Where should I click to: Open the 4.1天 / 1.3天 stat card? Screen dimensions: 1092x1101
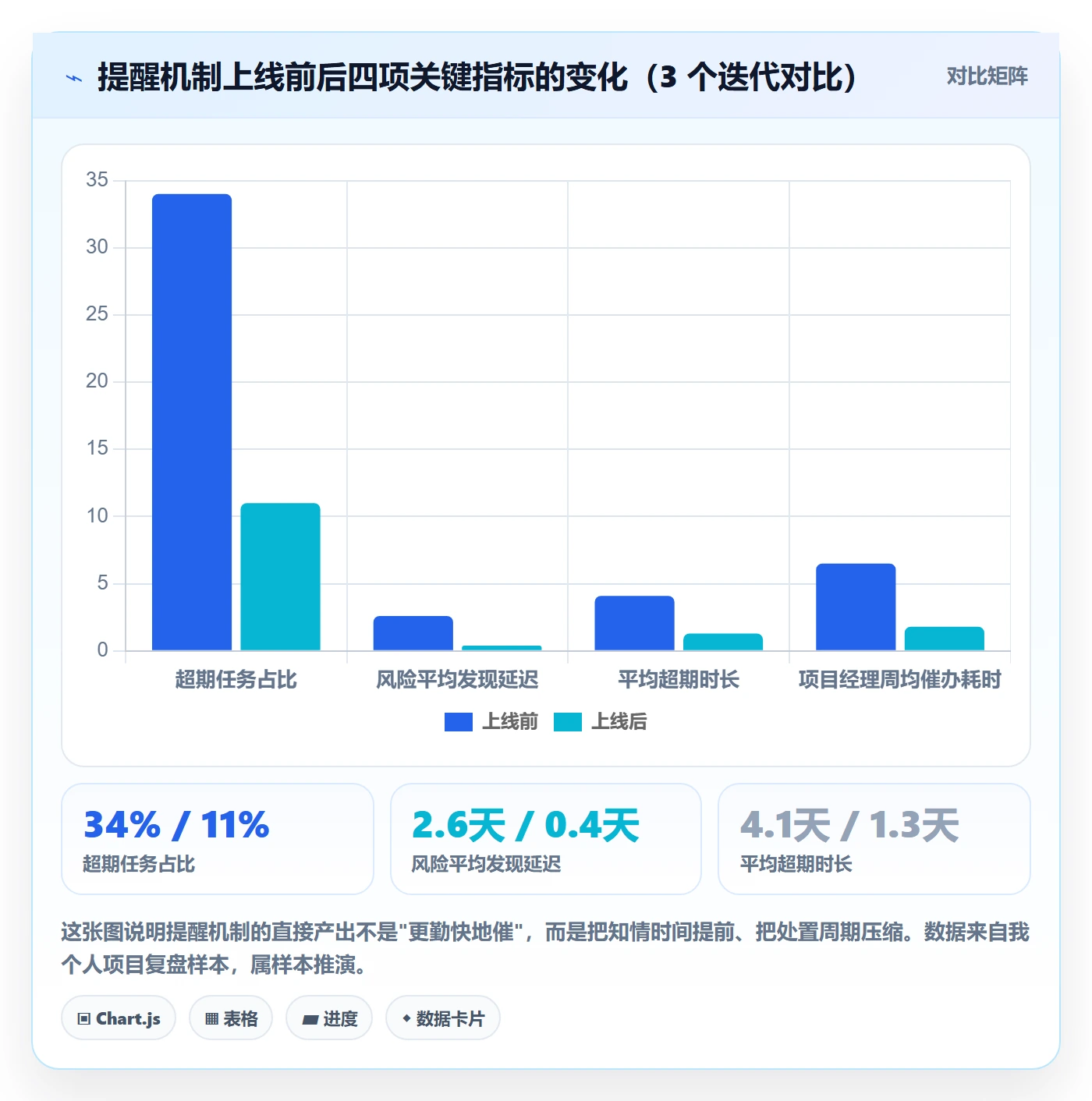click(874, 839)
